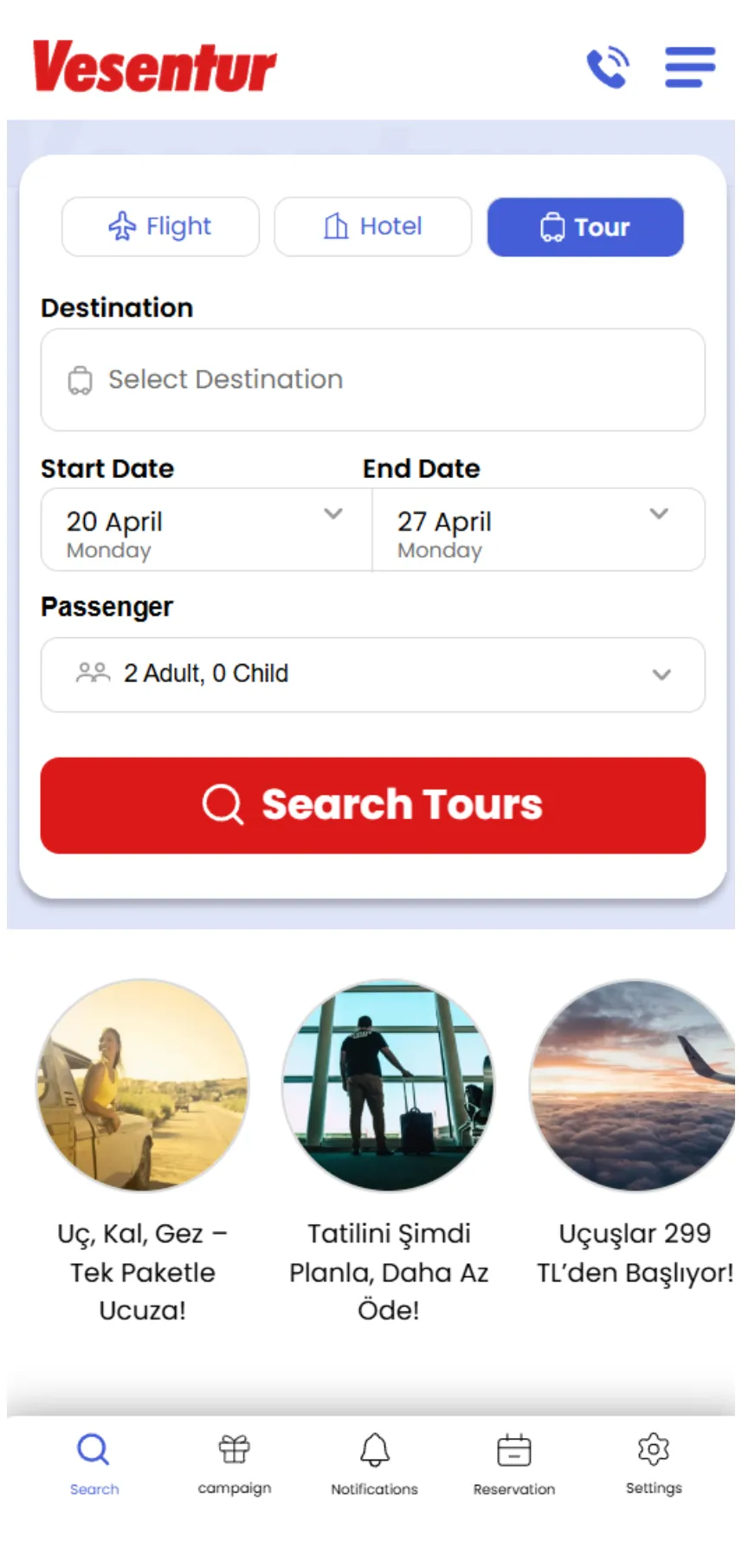This screenshot has width=742, height=1568.
Task: Select the Tour booking option
Action: pyautogui.click(x=585, y=227)
